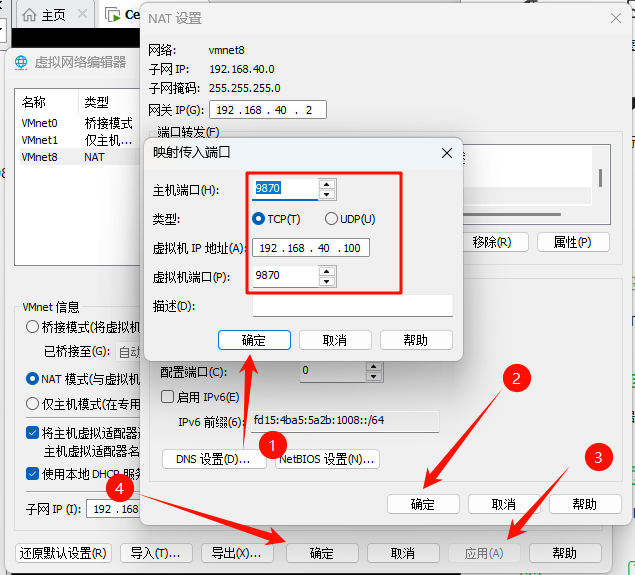Decrease host port with down spinner arrow
Image resolution: width=635 pixels, height=575 pixels.
click(x=326, y=195)
